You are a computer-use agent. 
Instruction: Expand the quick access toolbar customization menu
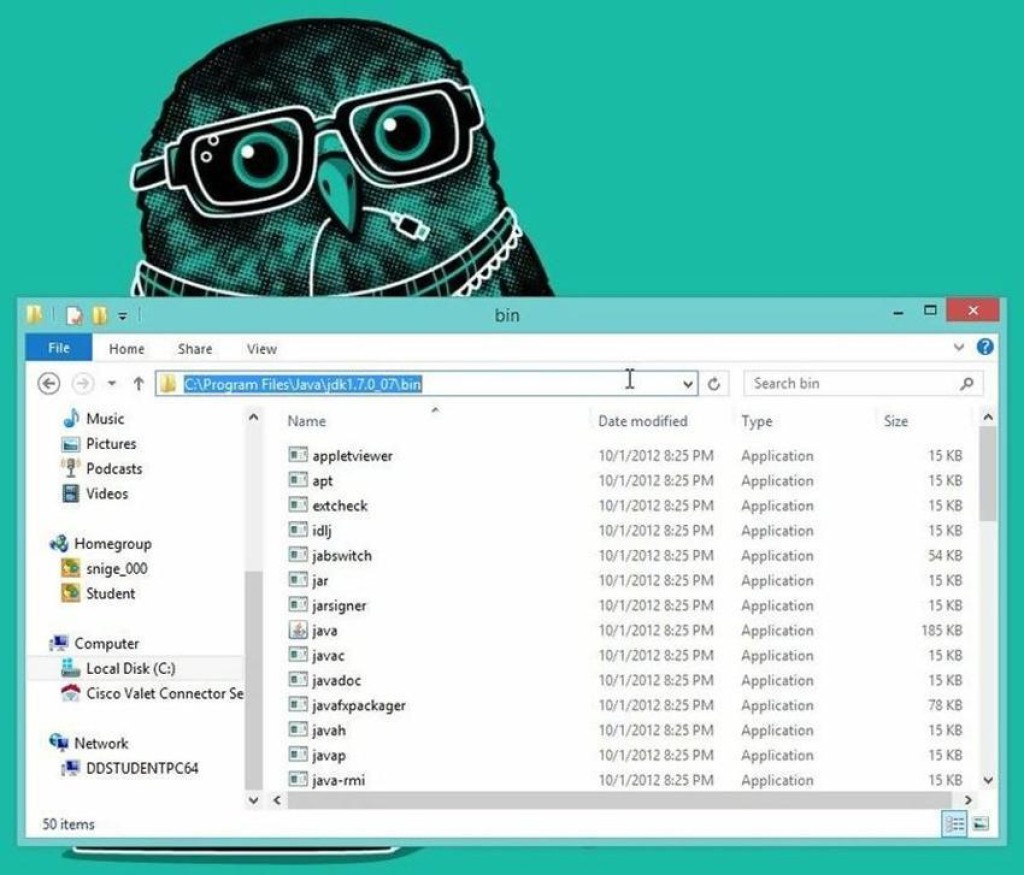(x=122, y=316)
